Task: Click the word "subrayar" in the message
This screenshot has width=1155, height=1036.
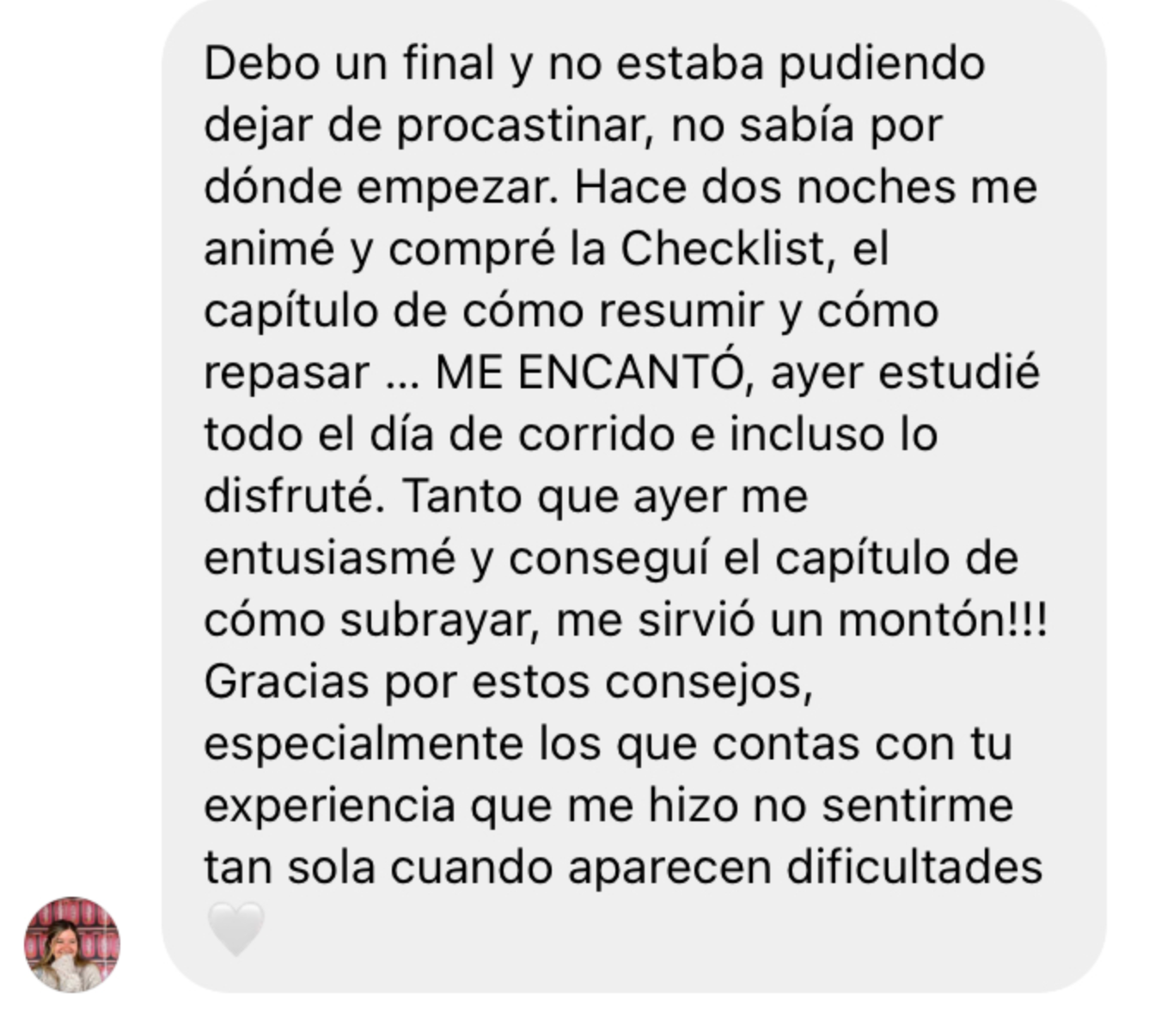Action: tap(439, 620)
